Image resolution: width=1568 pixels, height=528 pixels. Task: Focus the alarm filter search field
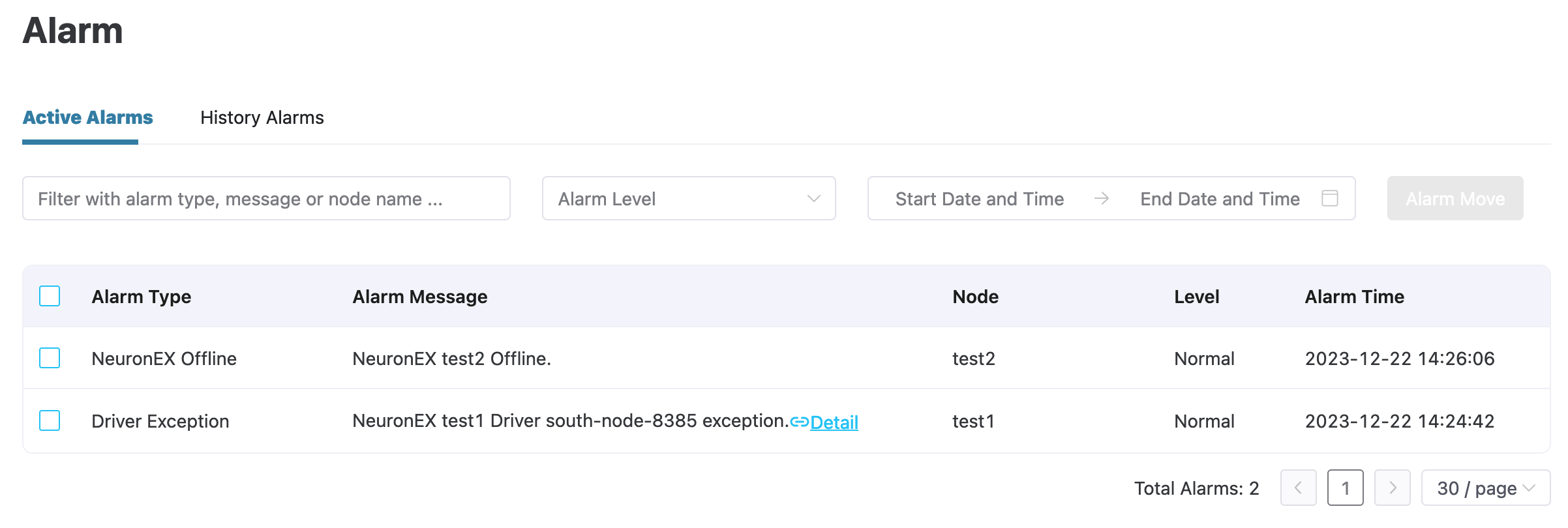pyautogui.click(x=266, y=198)
